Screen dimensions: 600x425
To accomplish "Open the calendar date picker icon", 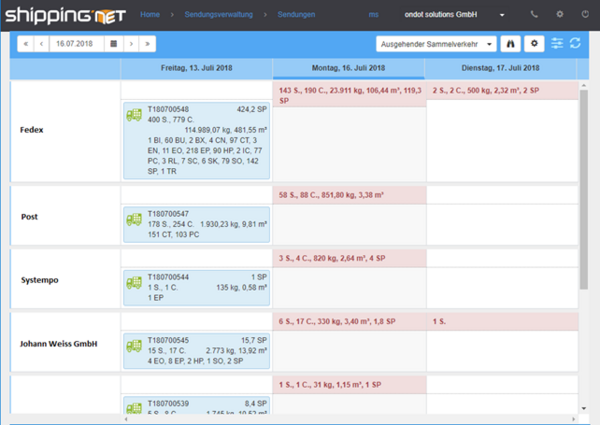I will pos(113,44).
